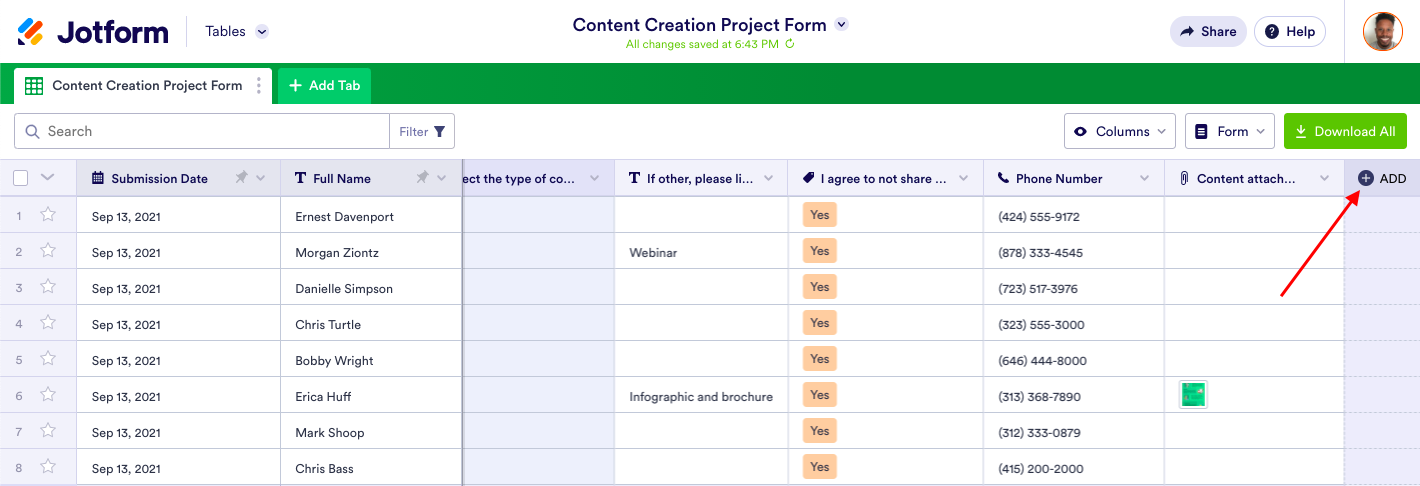Click the Share button
1420x486 pixels.
(1208, 32)
